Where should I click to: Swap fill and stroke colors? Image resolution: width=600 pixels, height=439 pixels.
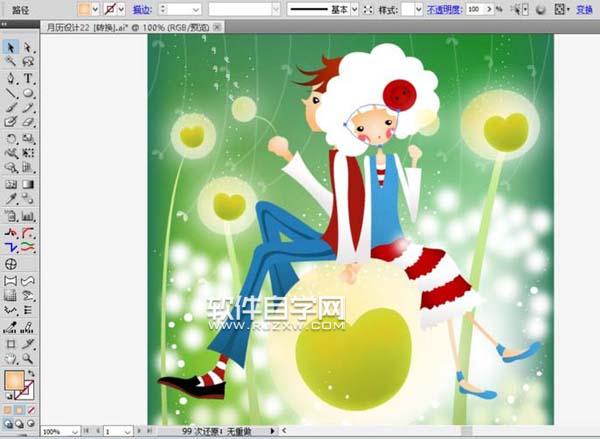click(31, 373)
